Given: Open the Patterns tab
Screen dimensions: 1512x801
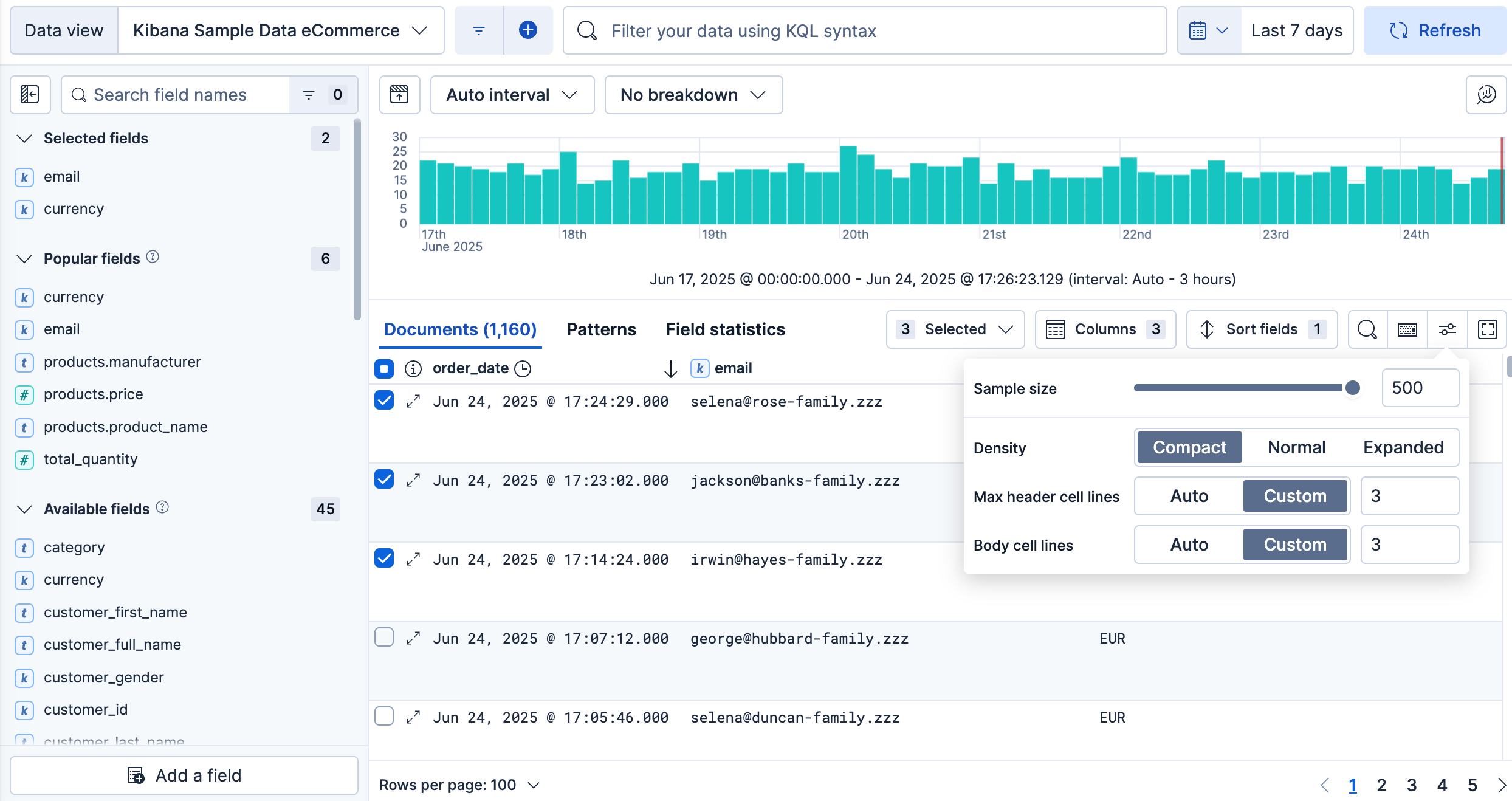Looking at the screenshot, I should click(601, 329).
